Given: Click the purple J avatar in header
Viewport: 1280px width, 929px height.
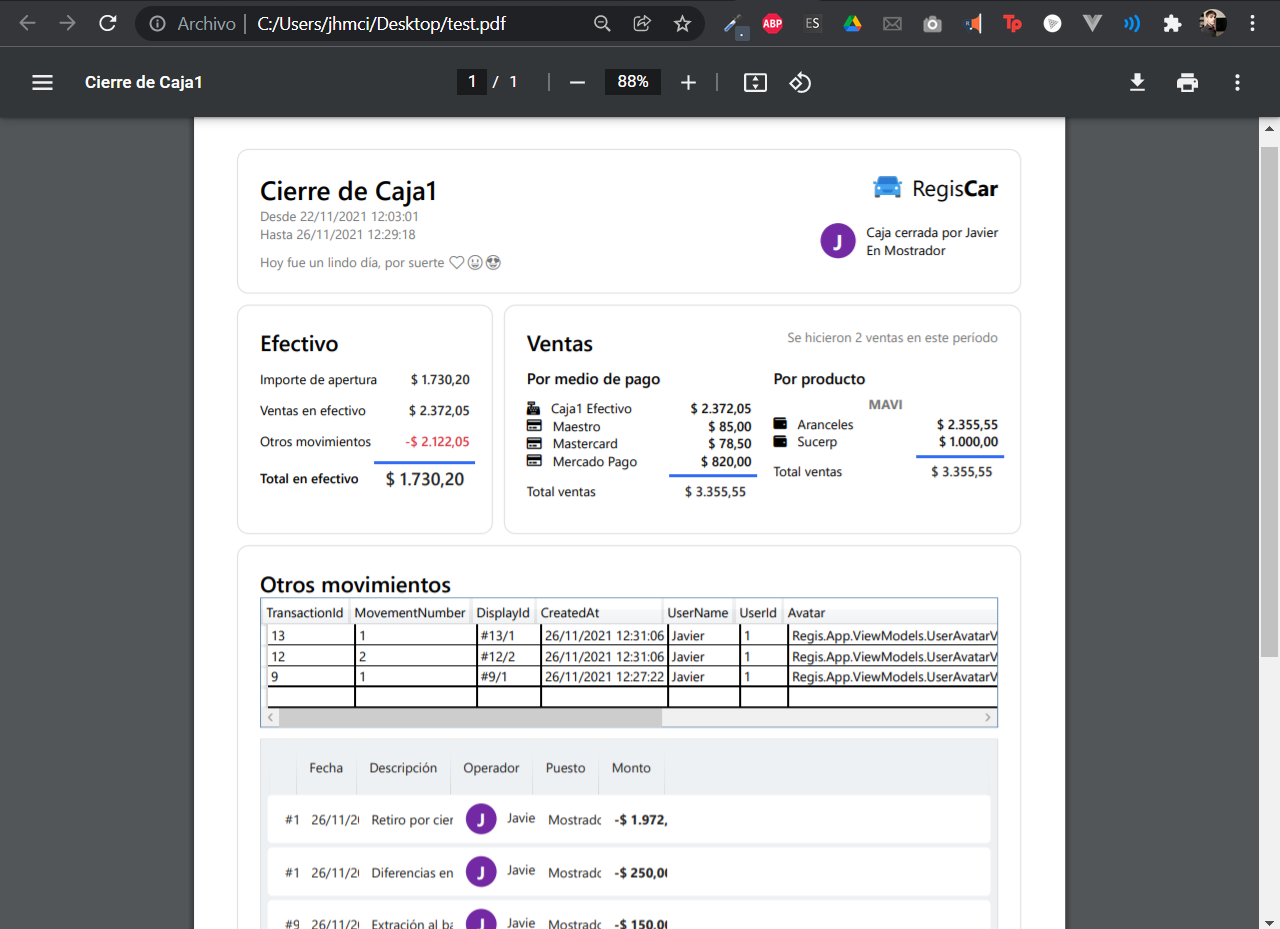Looking at the screenshot, I should pos(837,241).
